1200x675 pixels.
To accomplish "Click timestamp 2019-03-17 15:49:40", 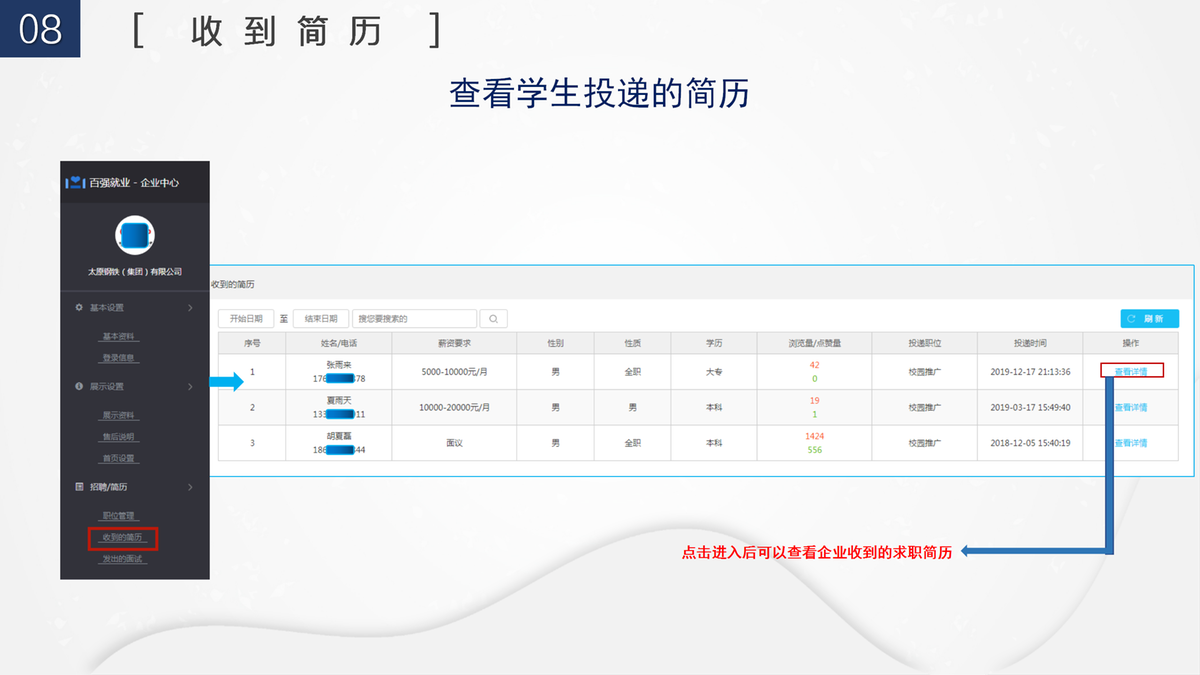I will pos(1030,407).
